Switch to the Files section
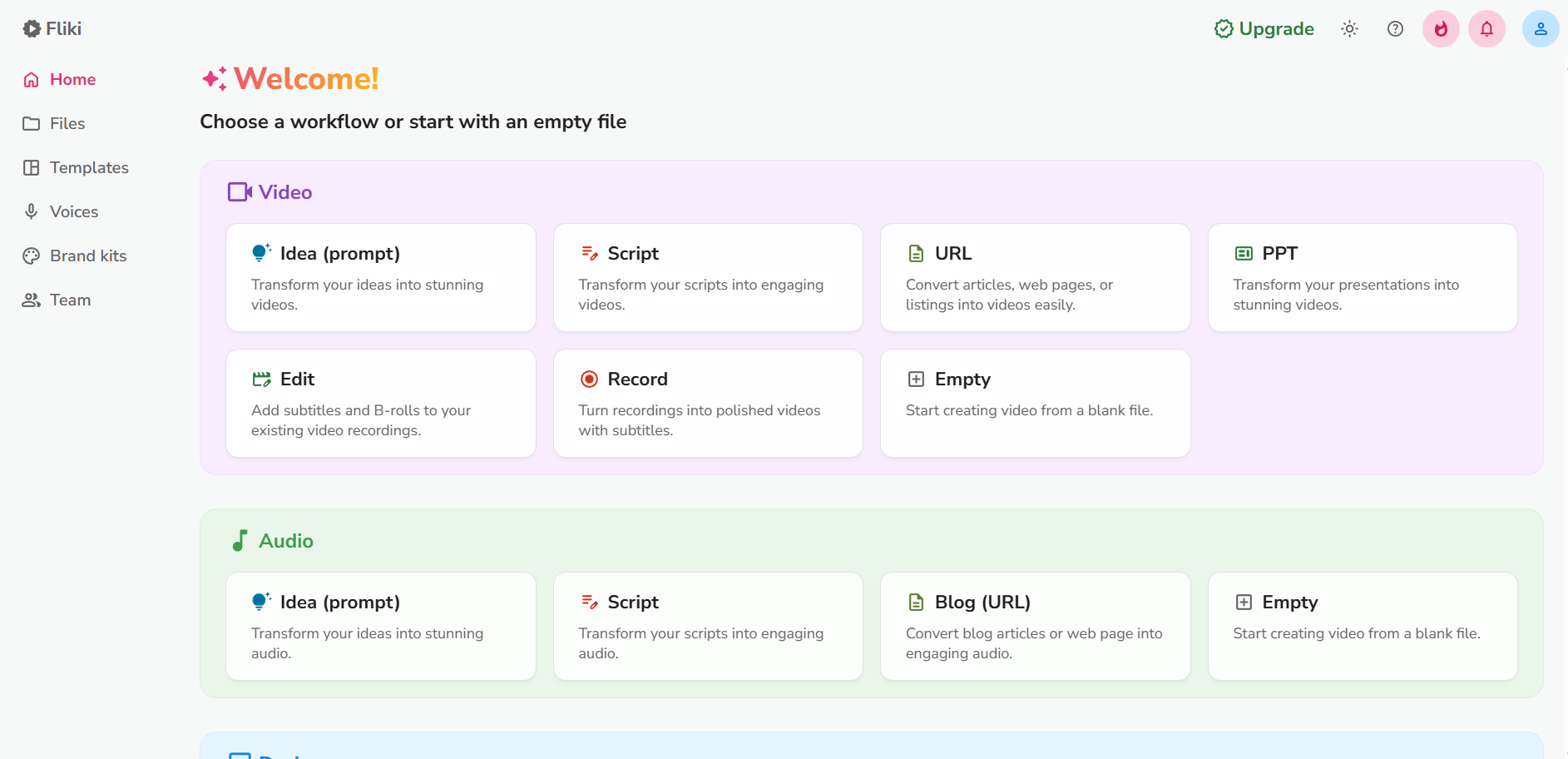The height and width of the screenshot is (759, 1568). tap(67, 123)
